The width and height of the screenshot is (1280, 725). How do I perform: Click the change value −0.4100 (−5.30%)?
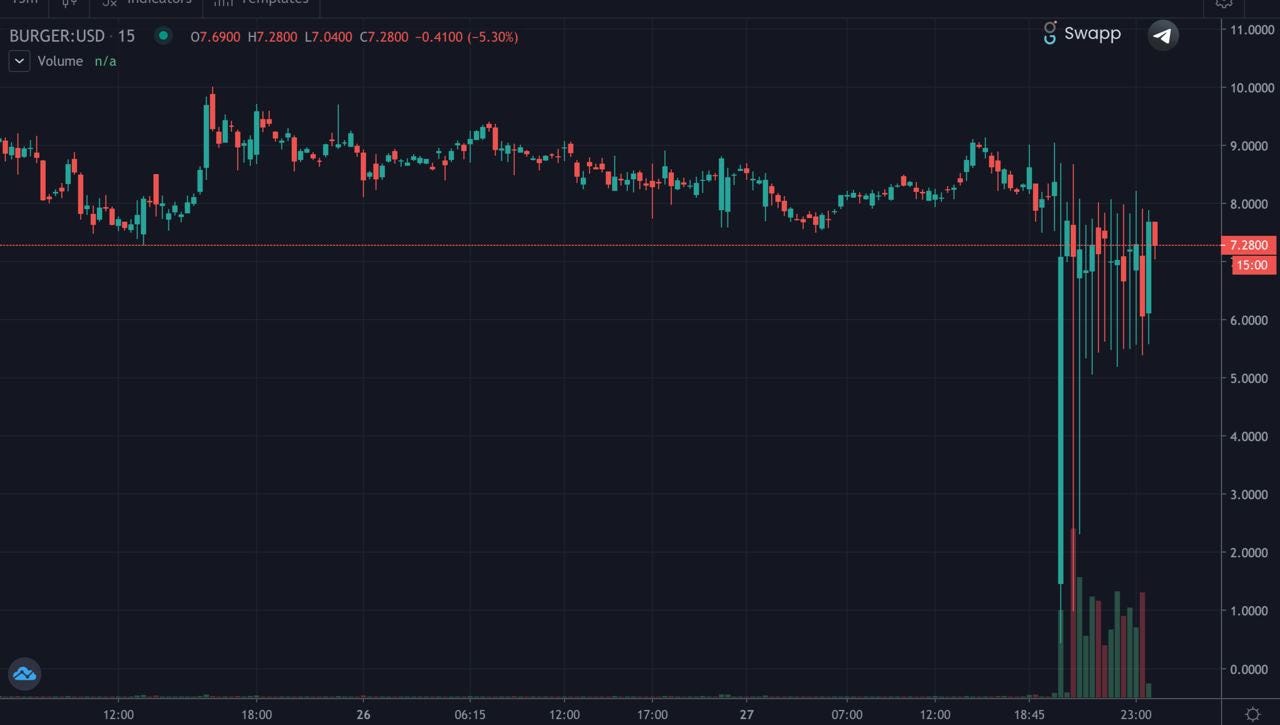point(467,37)
